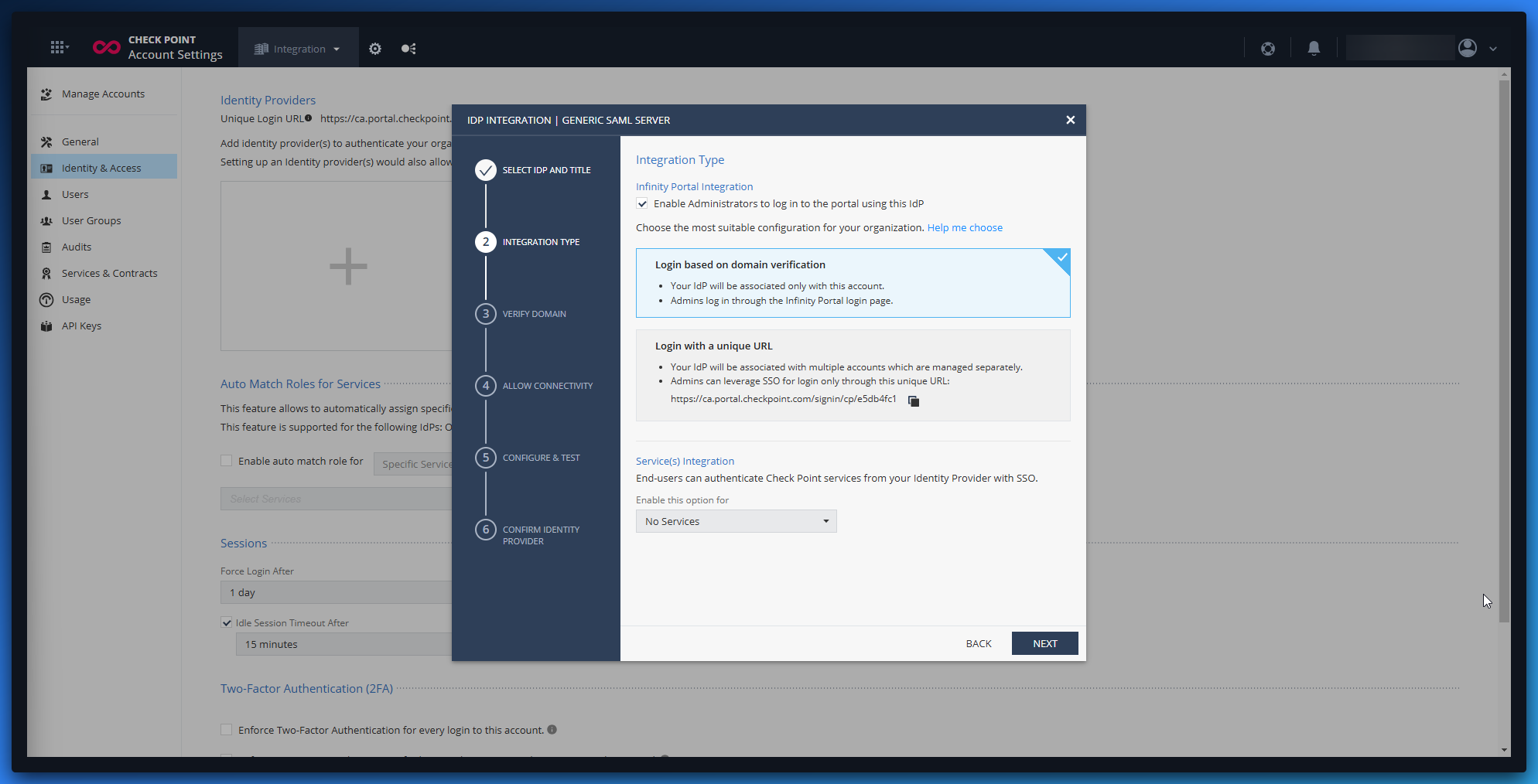This screenshot has height=784, width=1538.
Task: Click the NEXT button
Action: pyautogui.click(x=1044, y=643)
